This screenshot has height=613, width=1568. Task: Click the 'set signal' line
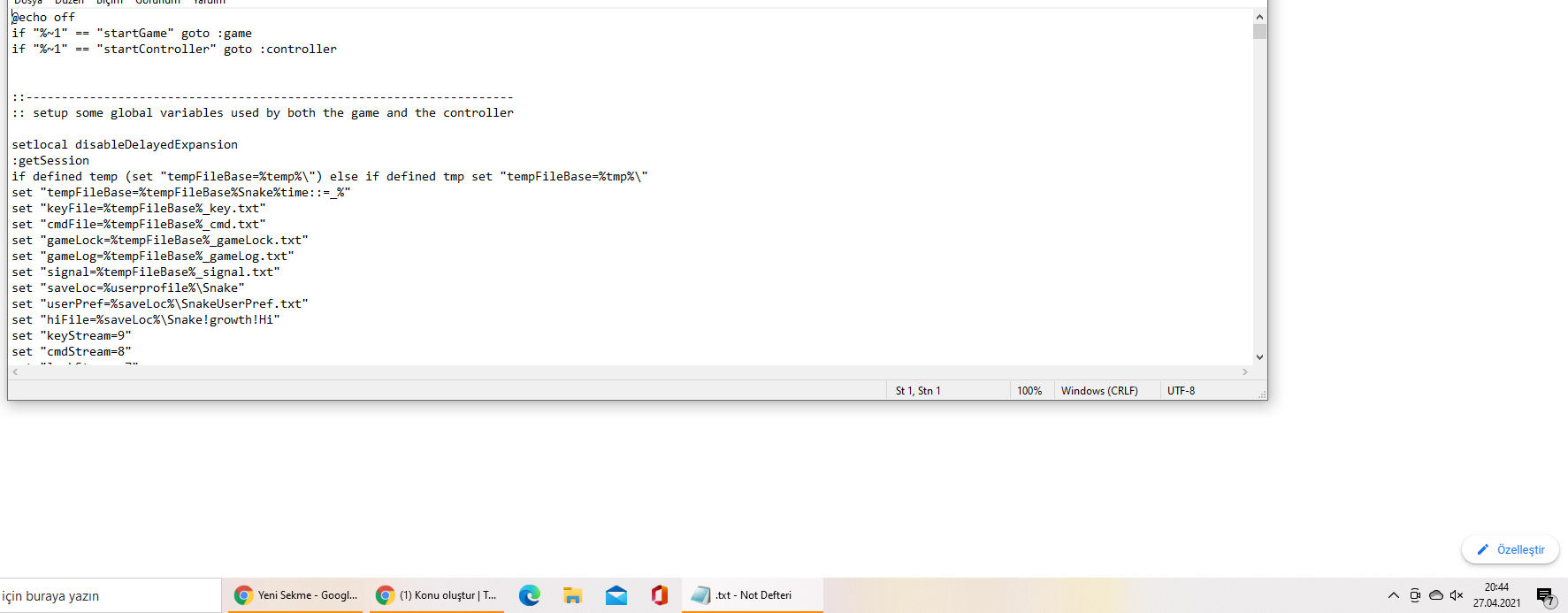(x=146, y=272)
